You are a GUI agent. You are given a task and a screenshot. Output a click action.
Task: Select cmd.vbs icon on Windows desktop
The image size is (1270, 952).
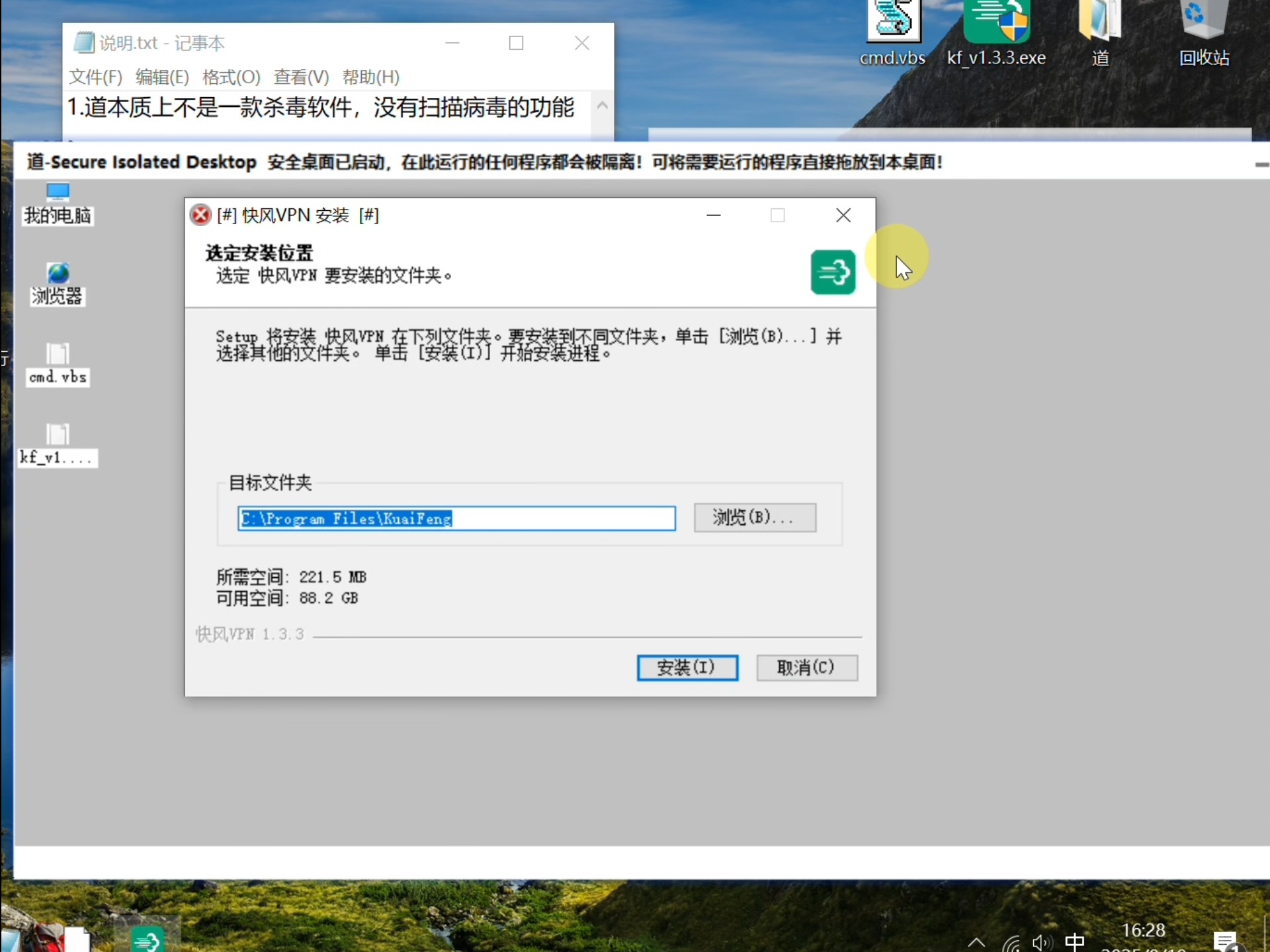(x=893, y=33)
